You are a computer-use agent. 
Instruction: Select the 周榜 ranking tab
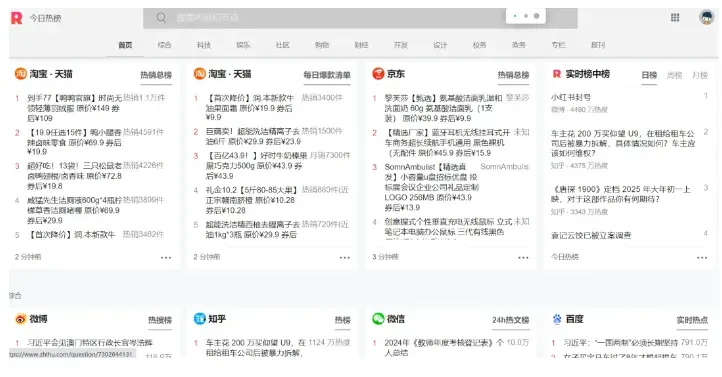coord(674,75)
